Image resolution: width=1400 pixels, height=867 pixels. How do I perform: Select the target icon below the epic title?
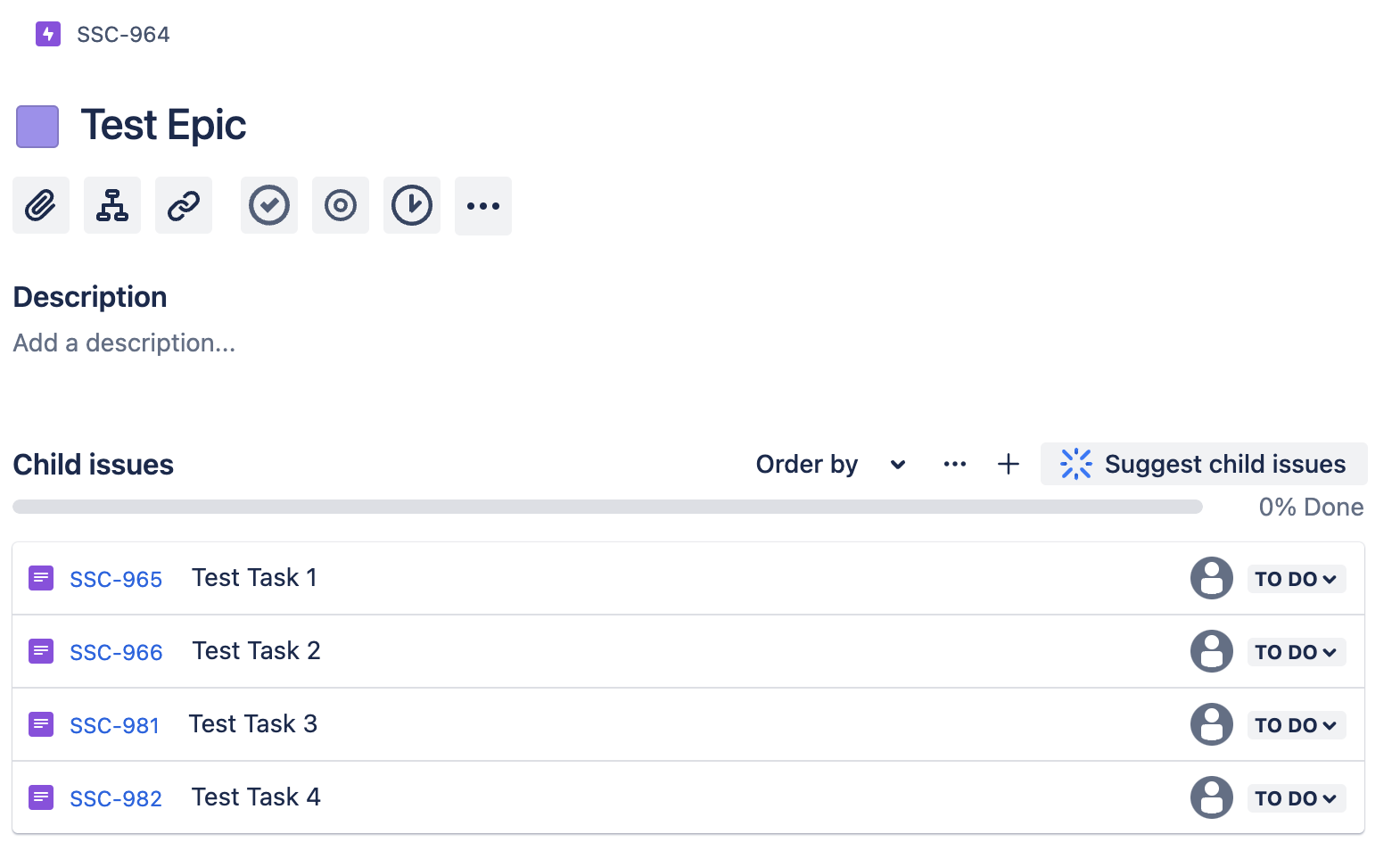(x=340, y=205)
